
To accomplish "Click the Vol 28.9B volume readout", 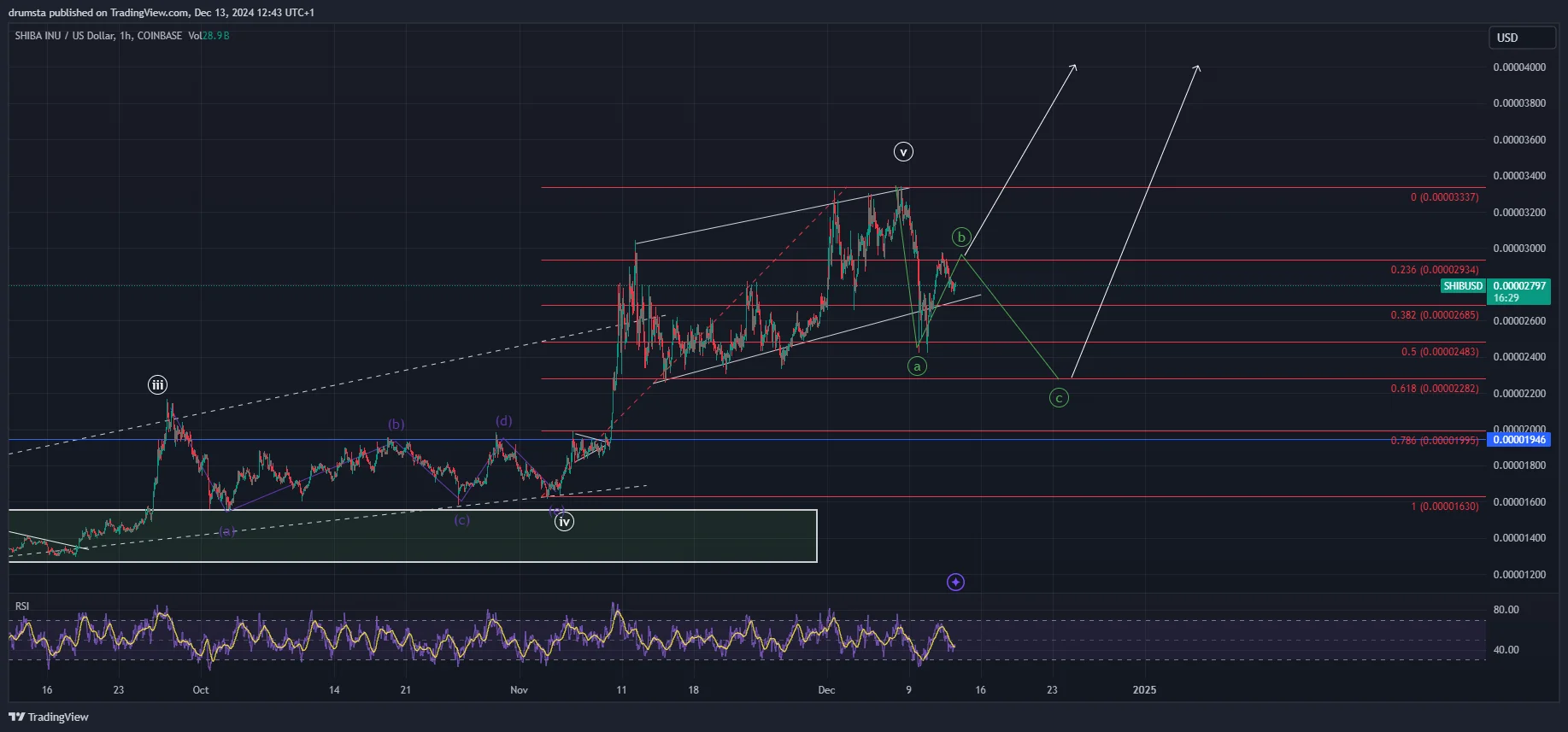I will tap(208, 36).
